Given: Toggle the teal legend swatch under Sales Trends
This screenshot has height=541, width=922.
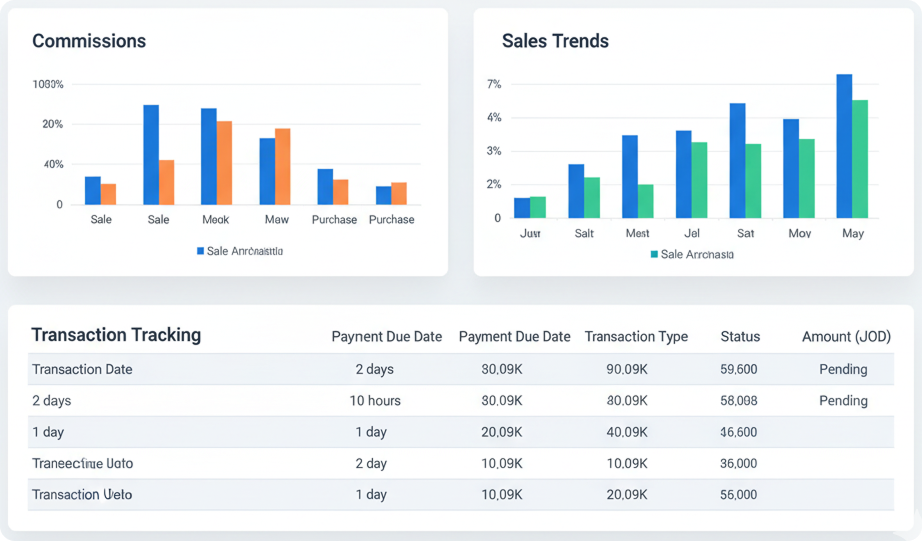Looking at the screenshot, I should tap(654, 255).
